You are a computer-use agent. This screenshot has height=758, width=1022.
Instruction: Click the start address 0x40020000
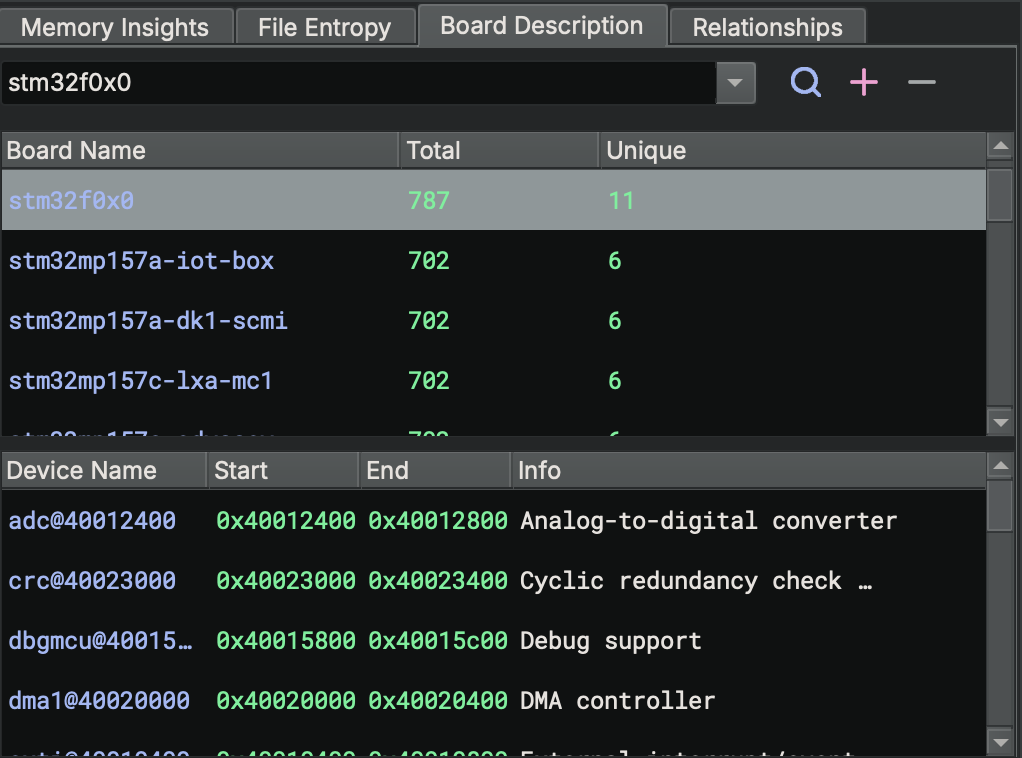286,701
